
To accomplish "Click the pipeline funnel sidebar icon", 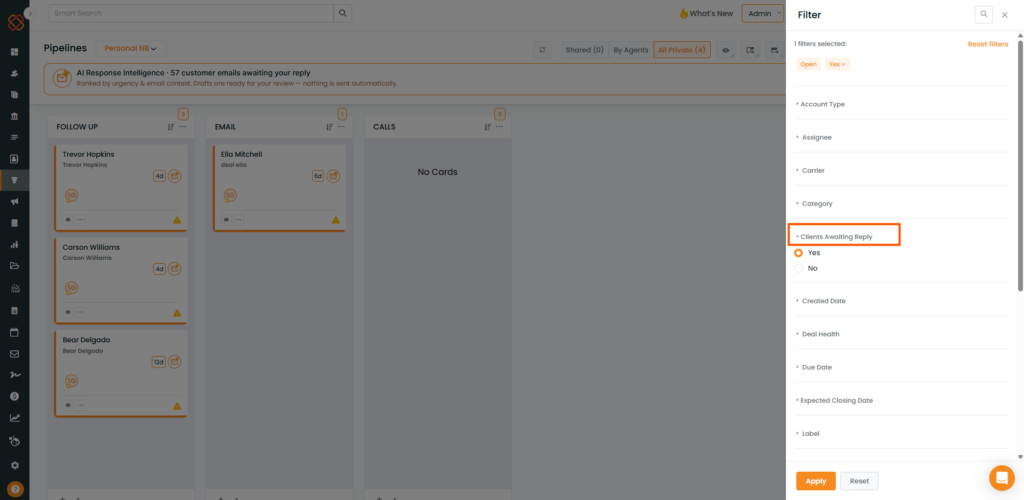I will click(14, 180).
